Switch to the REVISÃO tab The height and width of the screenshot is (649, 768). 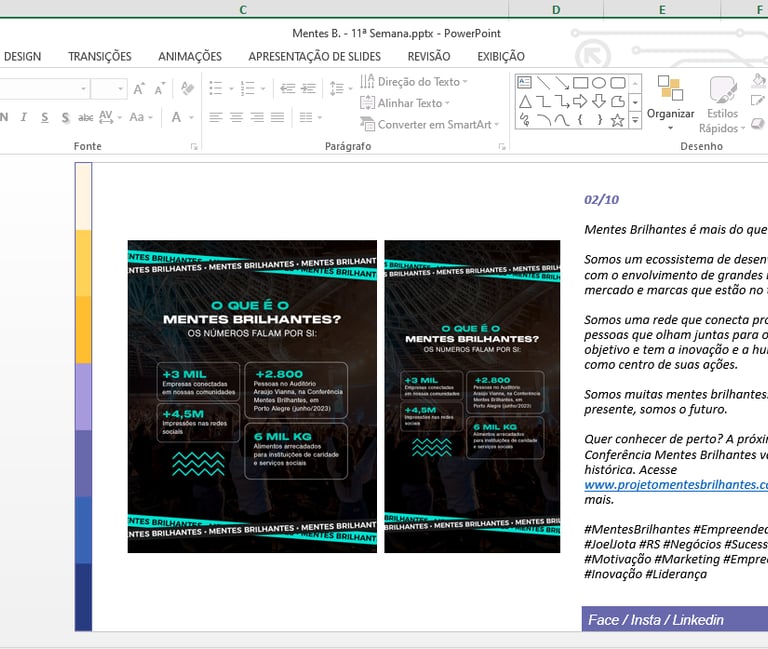[x=428, y=57]
